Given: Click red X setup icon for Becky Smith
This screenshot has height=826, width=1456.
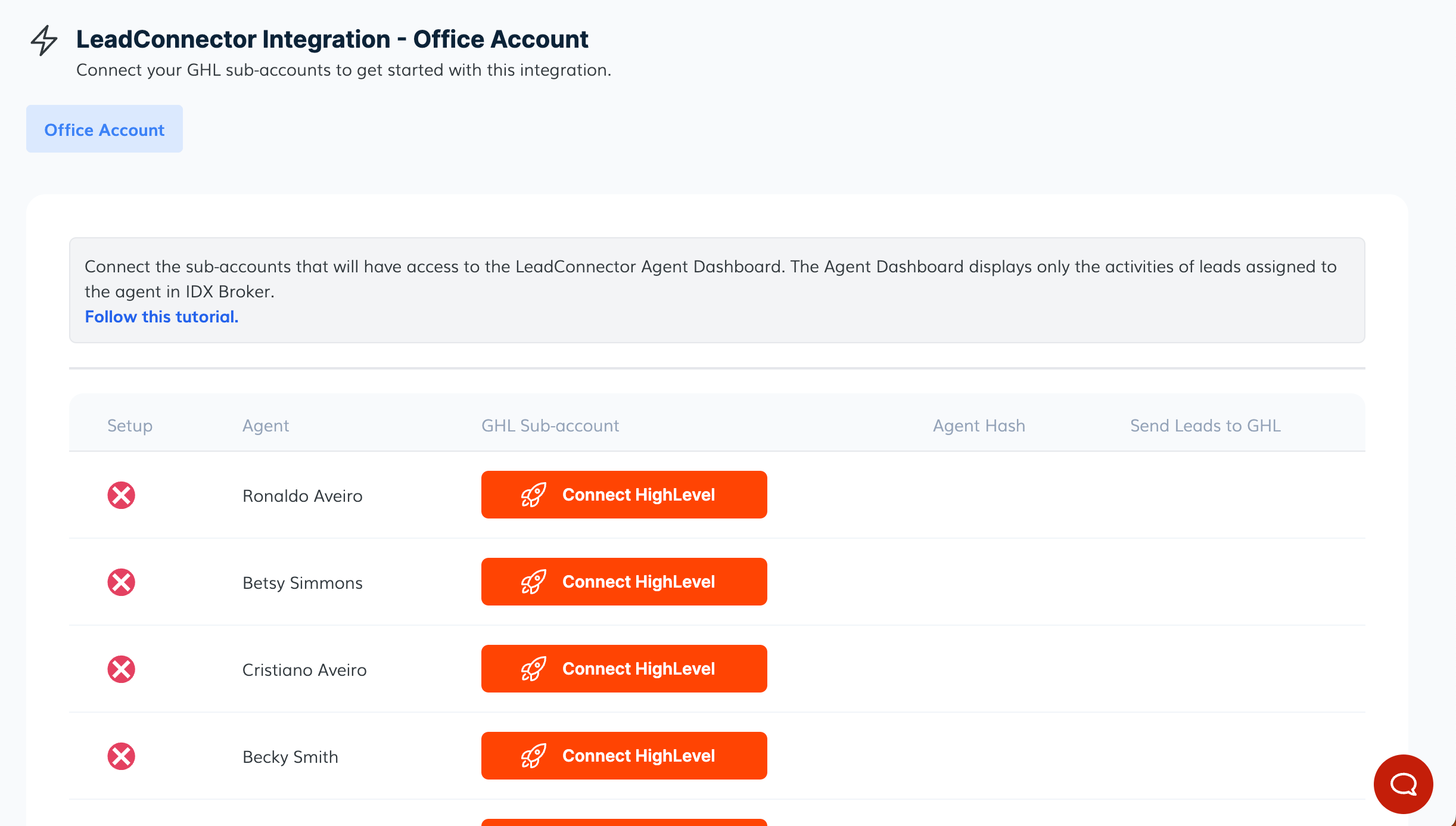Looking at the screenshot, I should 121,756.
